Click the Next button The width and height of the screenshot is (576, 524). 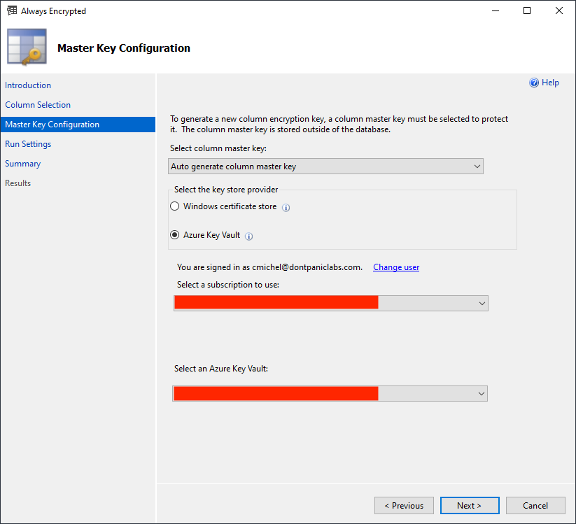pyautogui.click(x=469, y=506)
